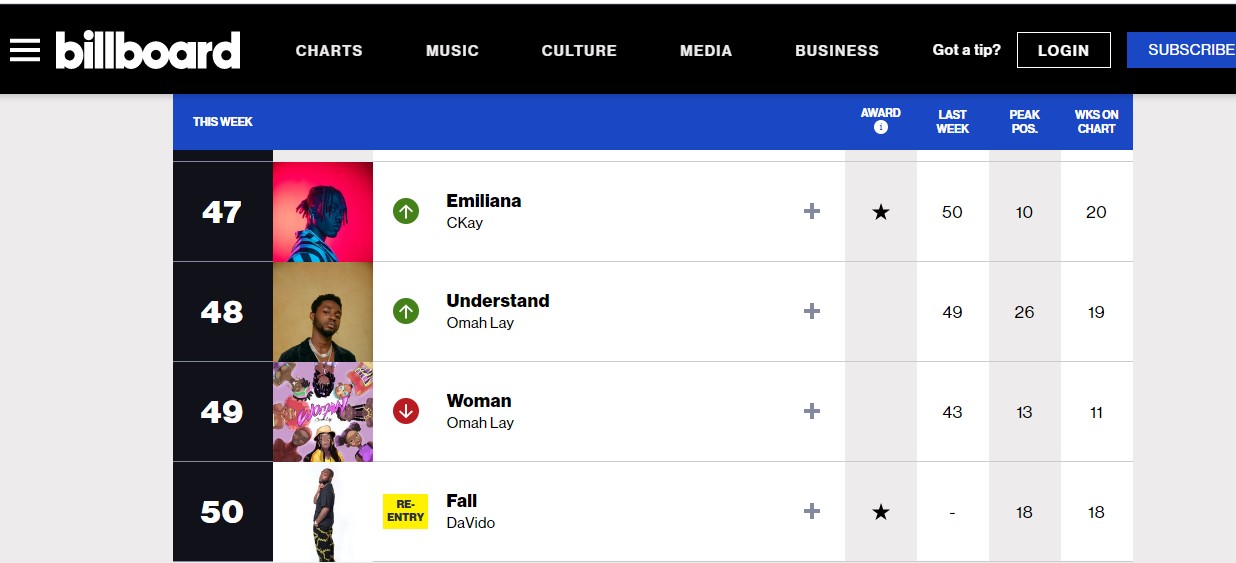Click the red down arrow for Woman
The image size is (1236, 563).
406,411
